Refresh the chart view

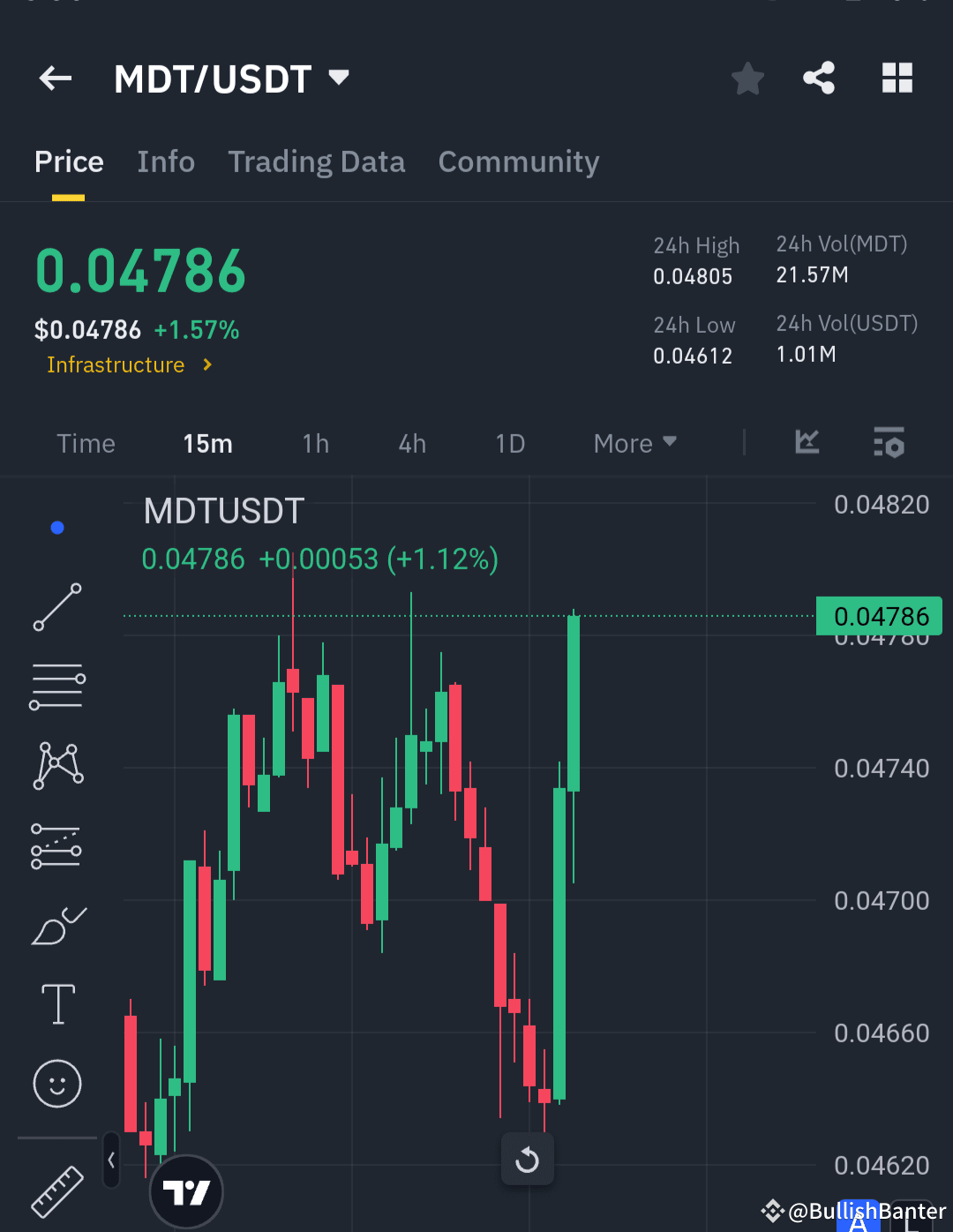tap(527, 1160)
